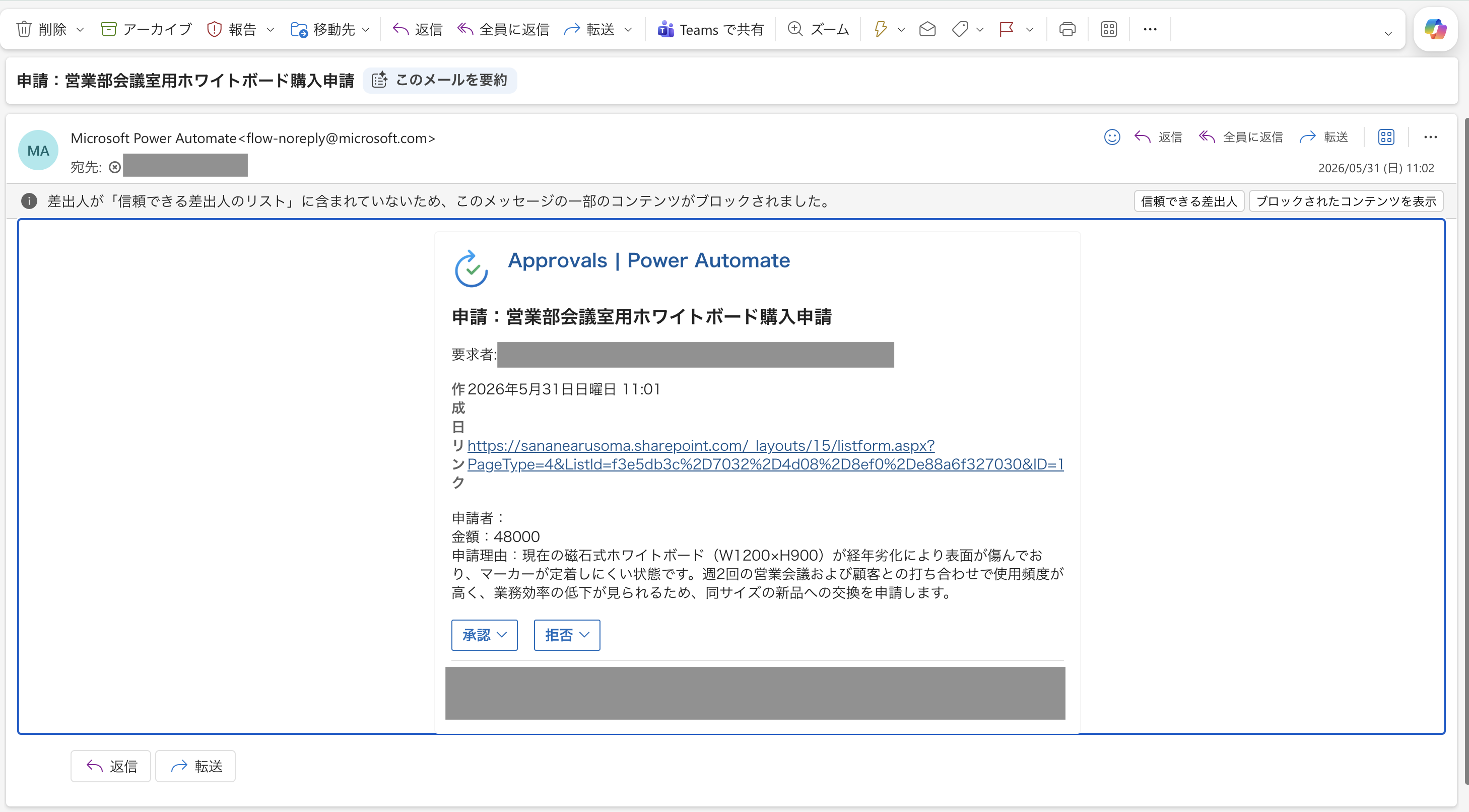This screenshot has height=812, width=1469.
Task: Flag the message with the flag icon
Action: (1007, 29)
